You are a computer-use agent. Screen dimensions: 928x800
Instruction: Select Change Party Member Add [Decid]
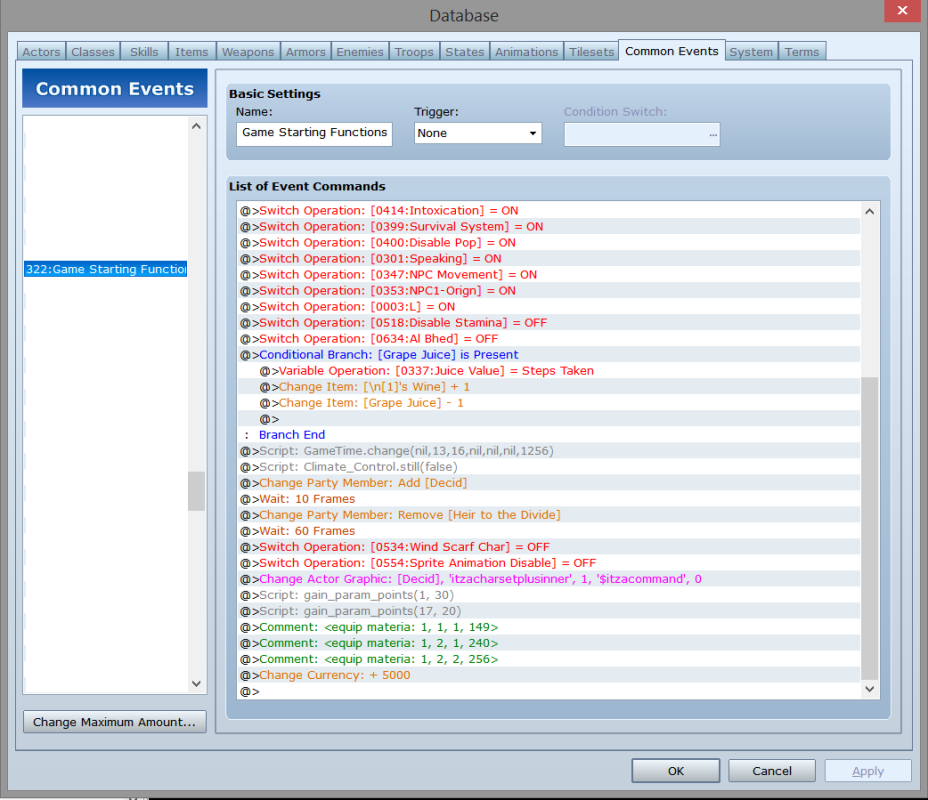[x=549, y=483]
